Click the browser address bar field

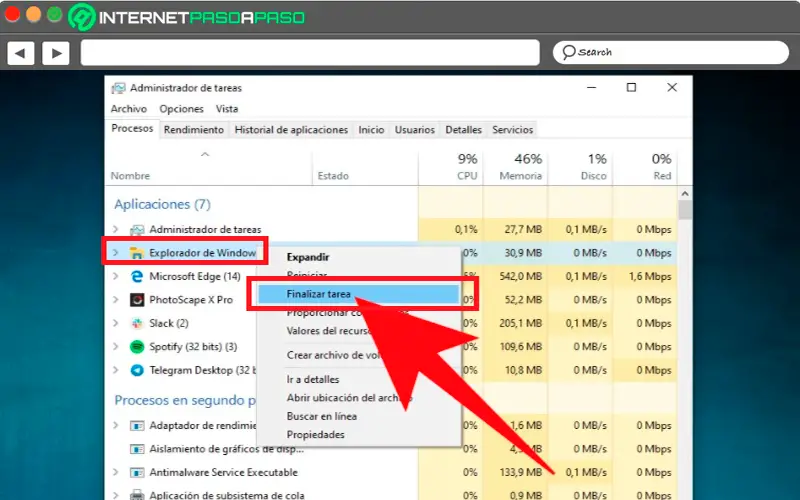pos(310,53)
